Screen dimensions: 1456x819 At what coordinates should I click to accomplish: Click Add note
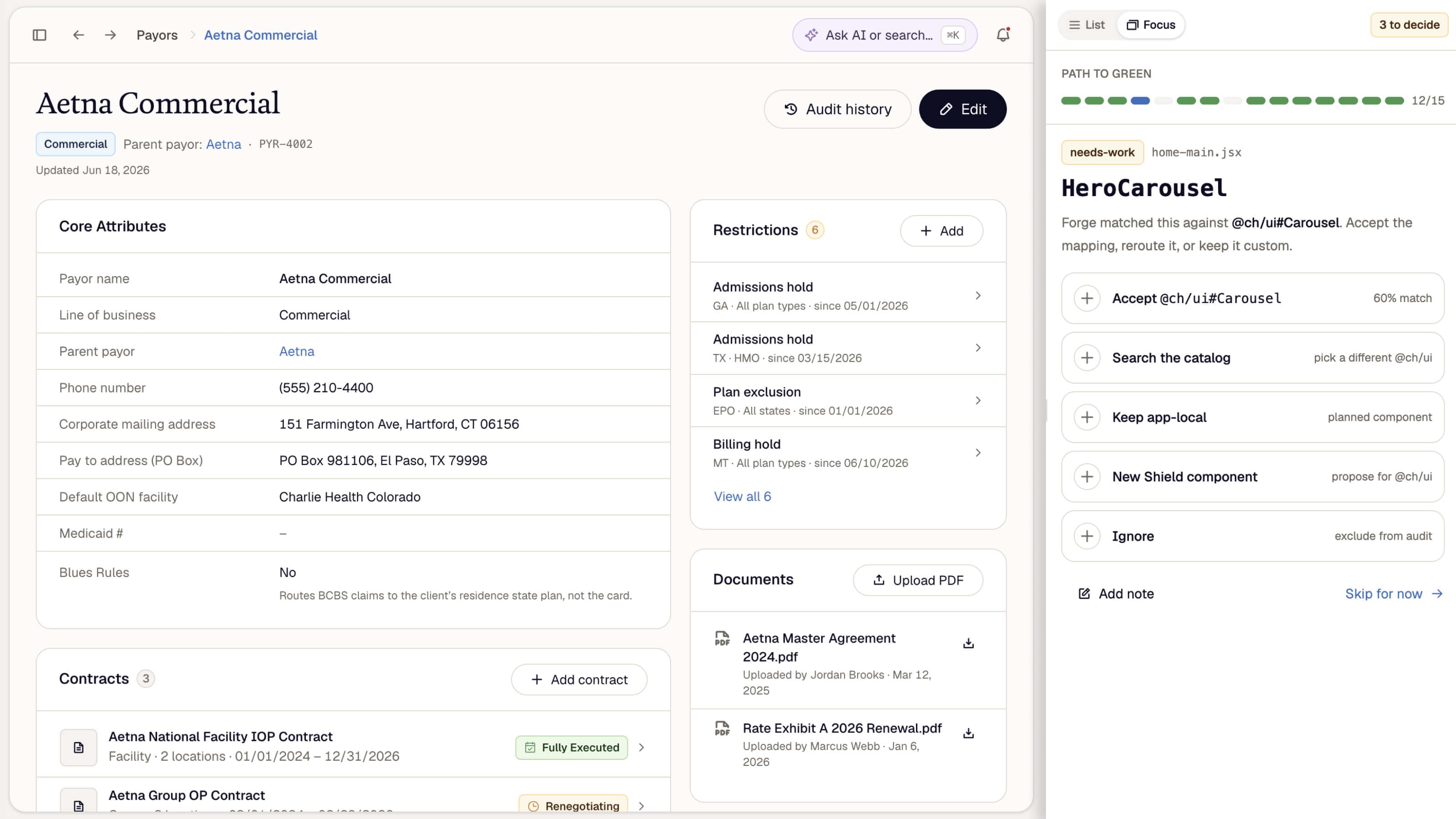[1116, 593]
